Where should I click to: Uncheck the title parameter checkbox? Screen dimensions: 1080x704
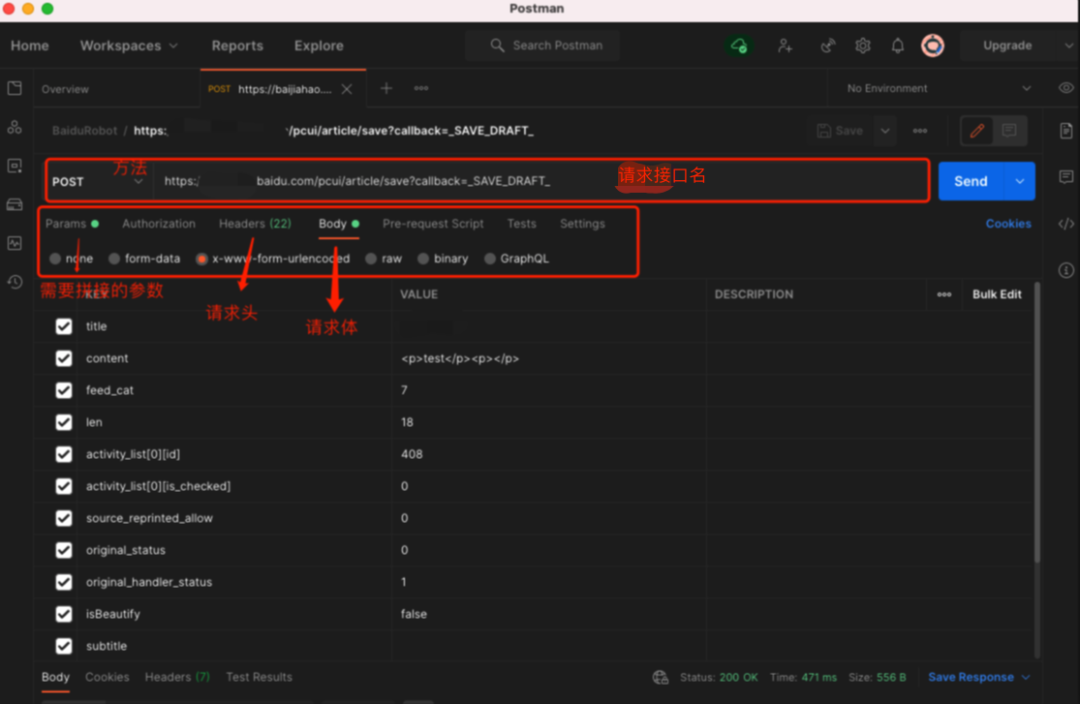pyautogui.click(x=64, y=326)
